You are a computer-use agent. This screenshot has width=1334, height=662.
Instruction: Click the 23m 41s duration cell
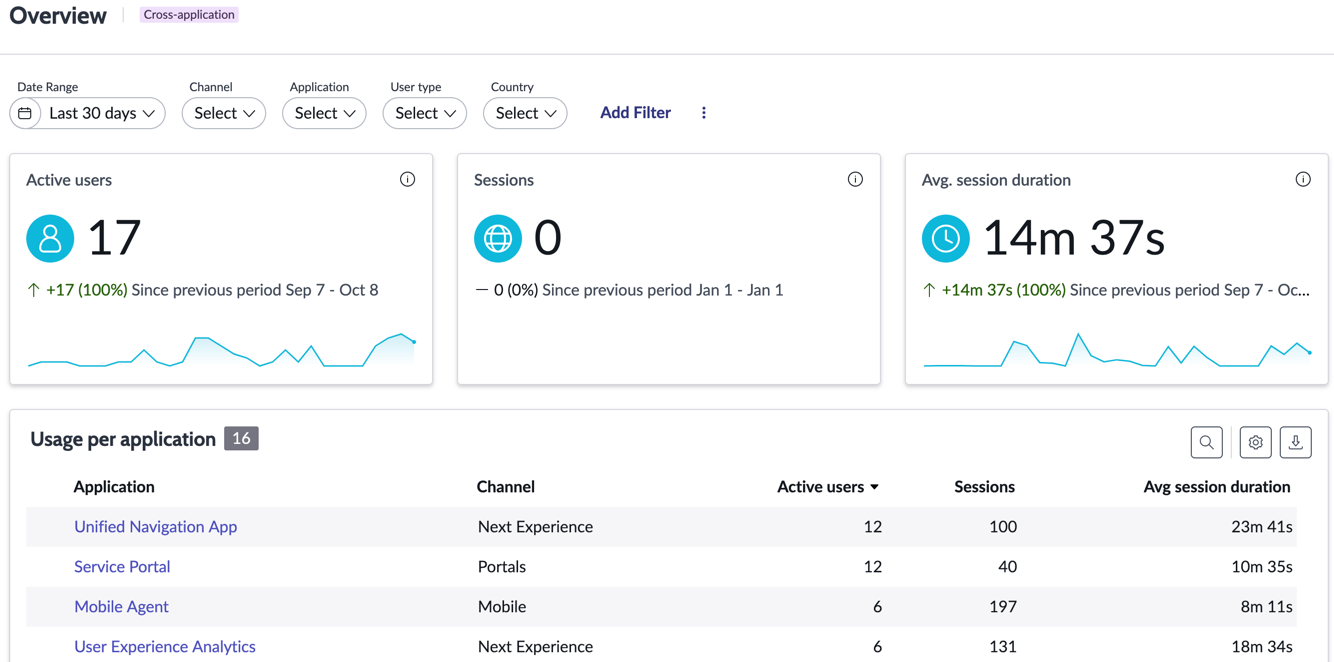click(x=1262, y=526)
